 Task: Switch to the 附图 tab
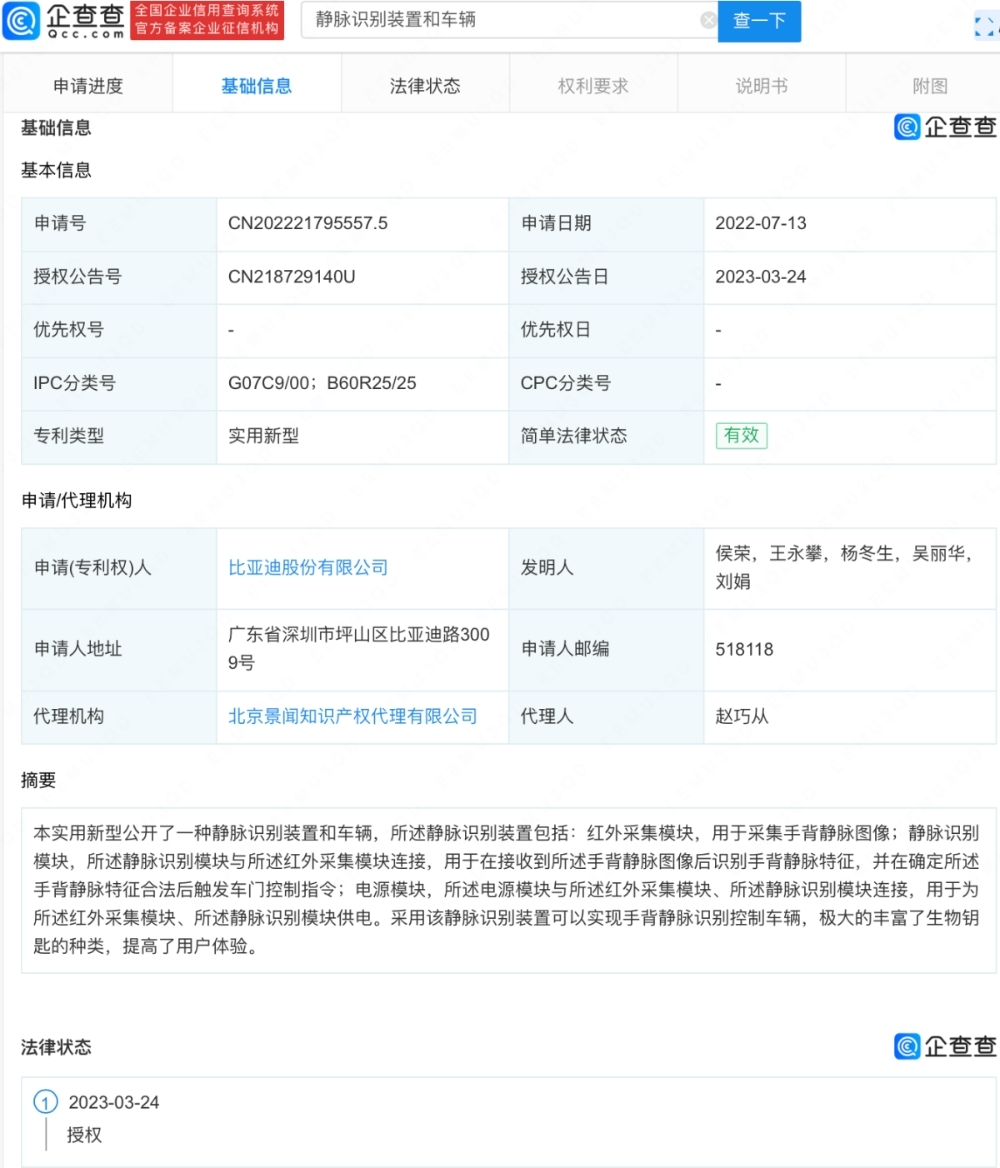(x=930, y=86)
